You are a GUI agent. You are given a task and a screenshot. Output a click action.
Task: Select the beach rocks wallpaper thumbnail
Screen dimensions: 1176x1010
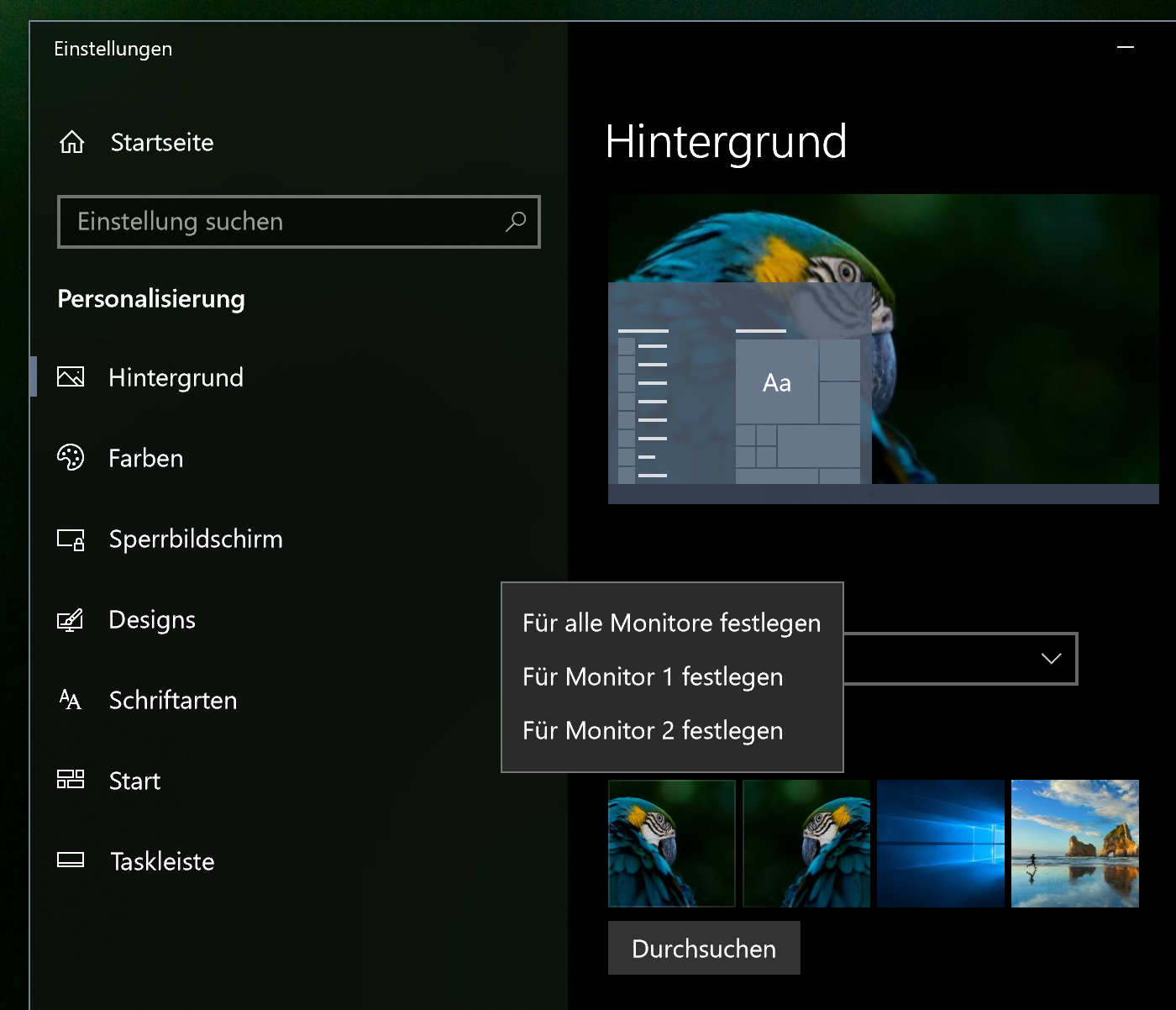click(1075, 843)
